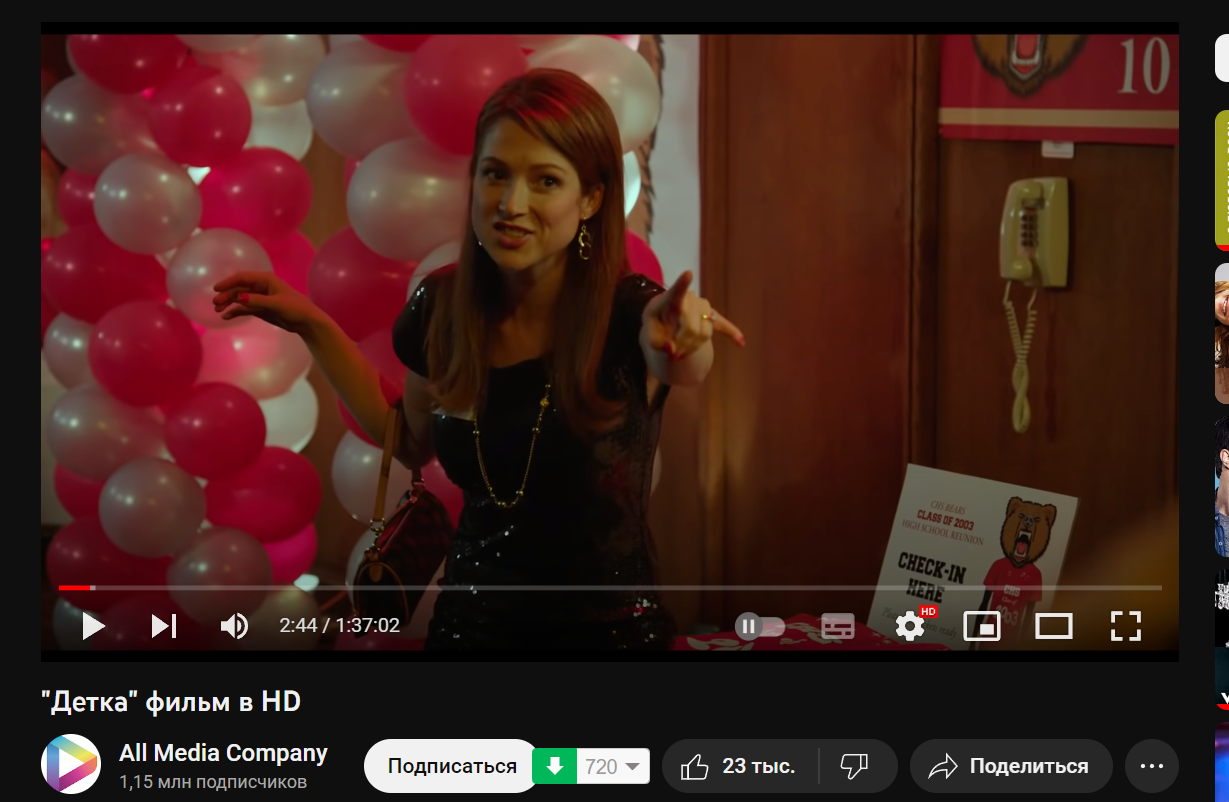Share the video via Поделиться
This screenshot has width=1229, height=802.
(x=1011, y=766)
